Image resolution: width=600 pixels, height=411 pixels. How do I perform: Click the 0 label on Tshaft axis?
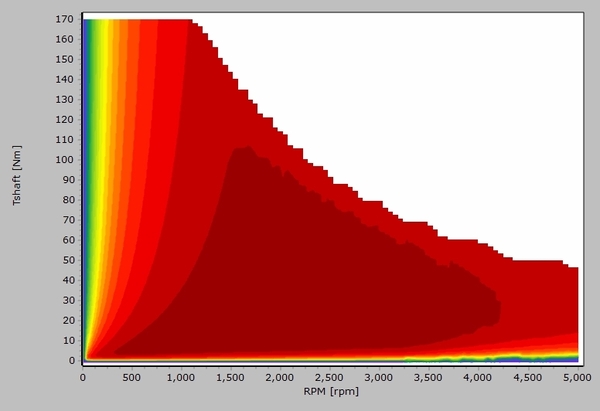(x=71, y=360)
